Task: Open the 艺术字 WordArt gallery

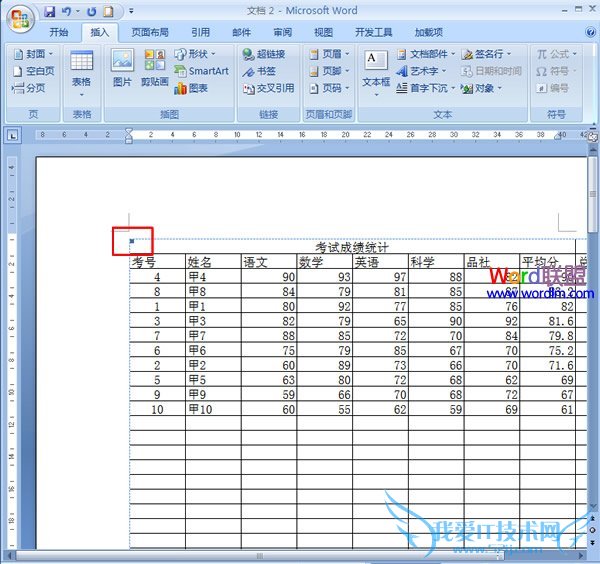Action: coord(421,71)
